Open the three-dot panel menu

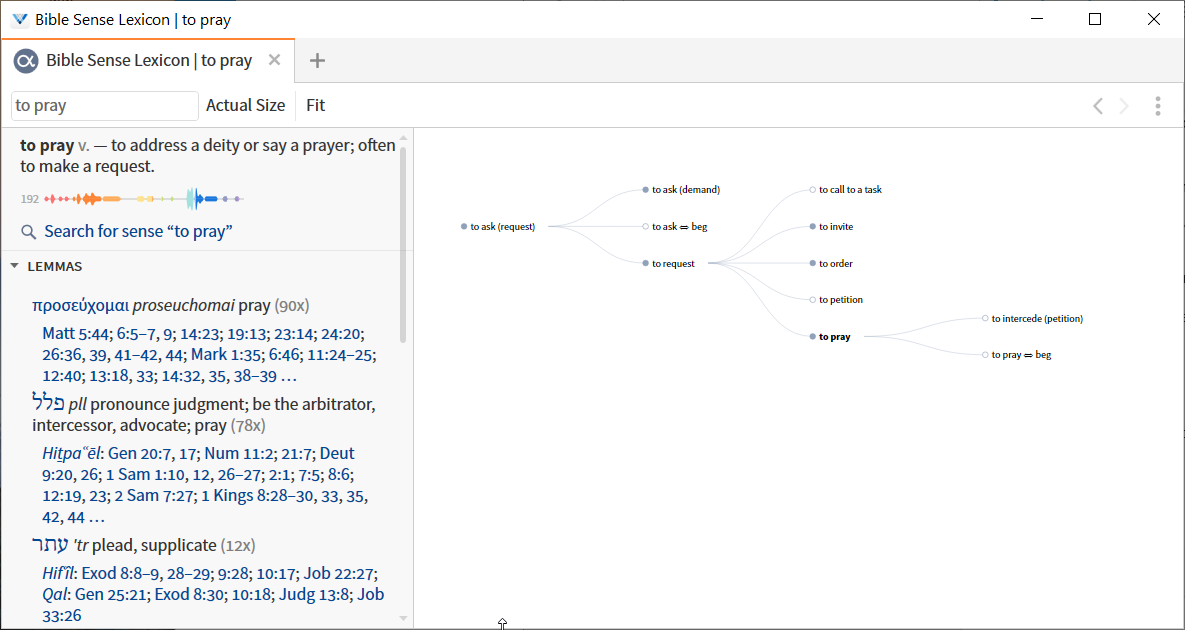pyautogui.click(x=1157, y=106)
